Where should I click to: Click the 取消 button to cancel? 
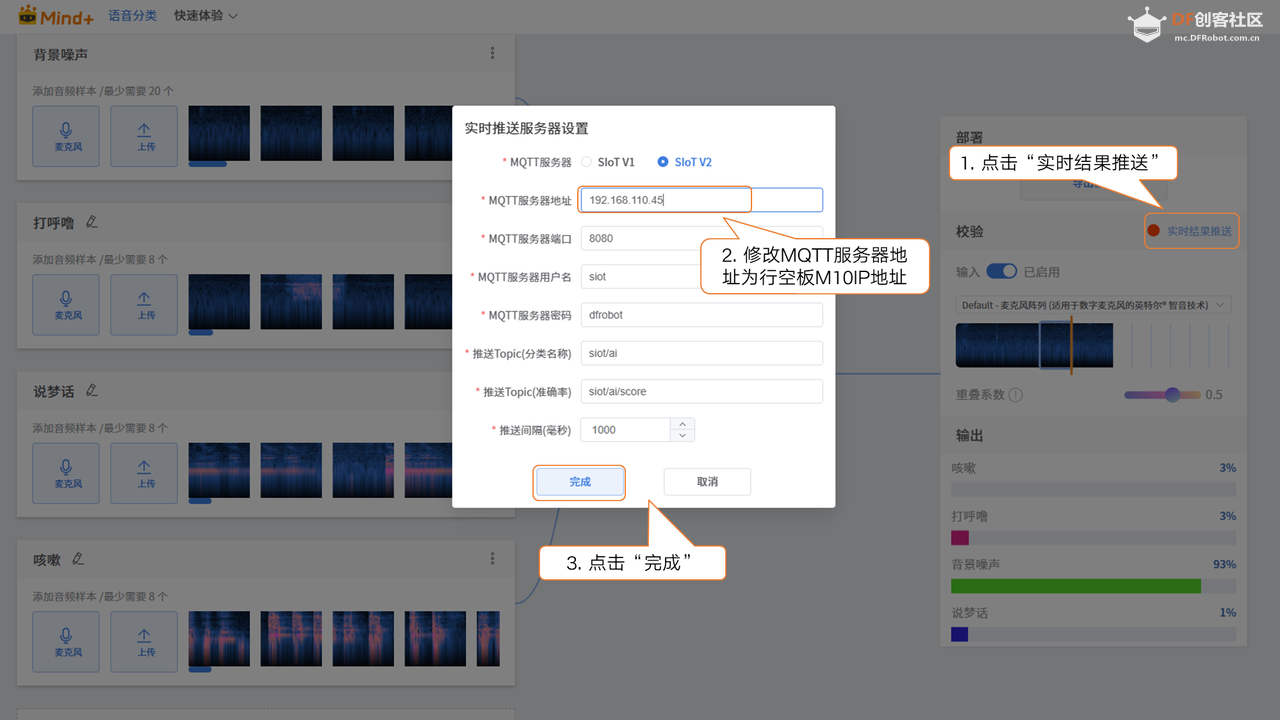click(x=707, y=481)
